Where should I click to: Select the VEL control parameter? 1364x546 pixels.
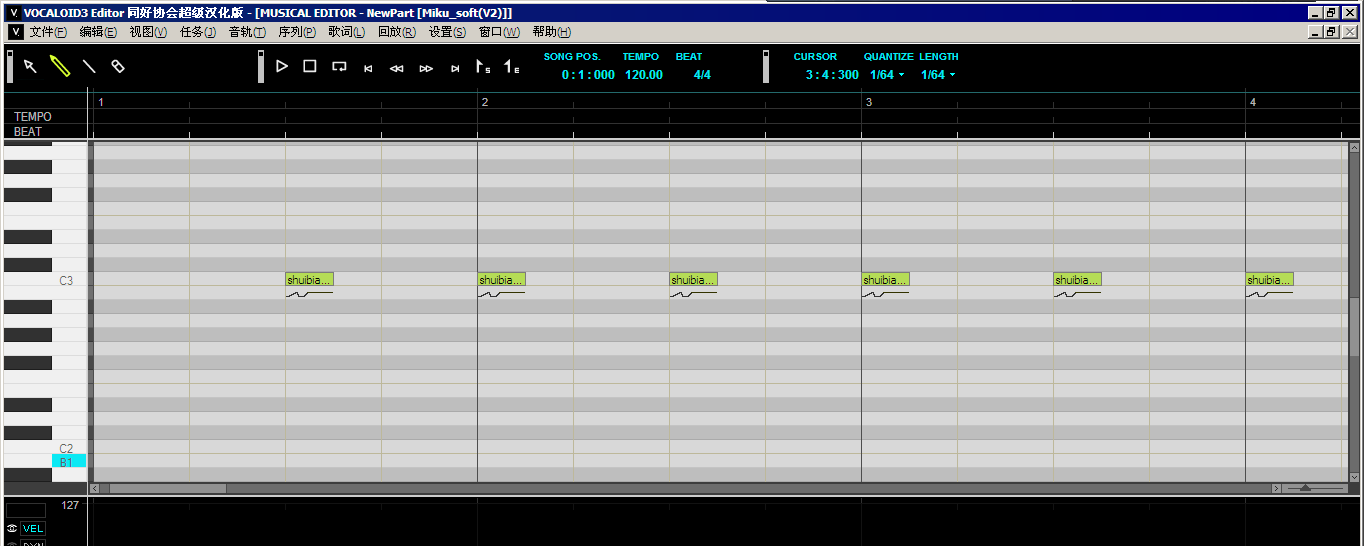tap(33, 528)
